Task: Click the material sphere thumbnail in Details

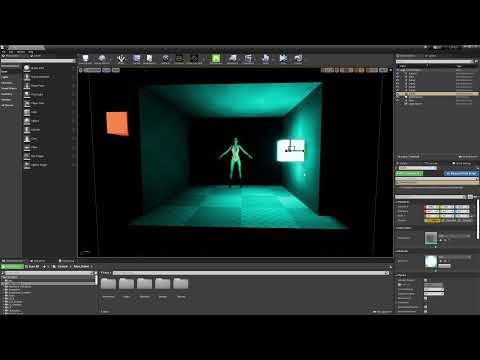Action: click(431, 262)
